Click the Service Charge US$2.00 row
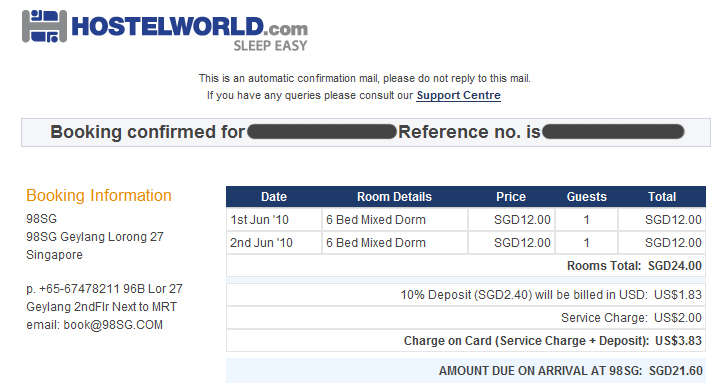The image size is (725, 392). [x=466, y=318]
